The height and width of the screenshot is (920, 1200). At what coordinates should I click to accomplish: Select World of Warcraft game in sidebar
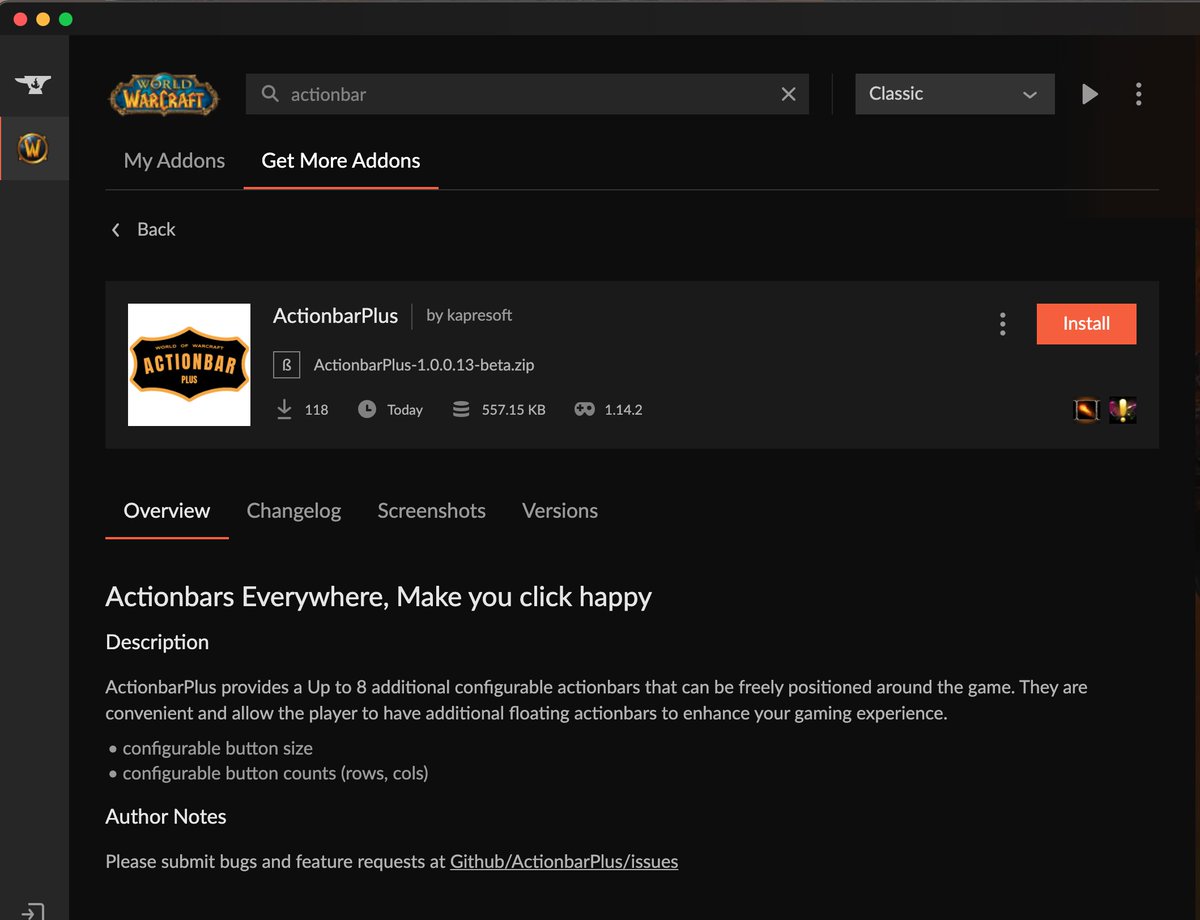tap(33, 149)
